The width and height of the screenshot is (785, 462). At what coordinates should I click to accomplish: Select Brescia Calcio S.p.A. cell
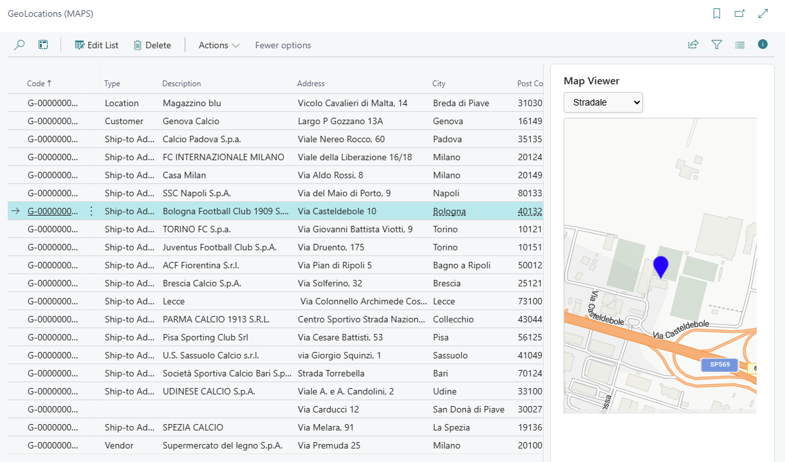[x=202, y=283]
